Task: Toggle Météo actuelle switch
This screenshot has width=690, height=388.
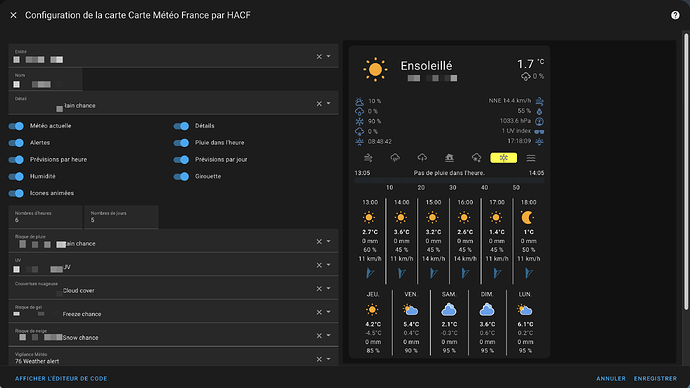Action: click(16, 126)
